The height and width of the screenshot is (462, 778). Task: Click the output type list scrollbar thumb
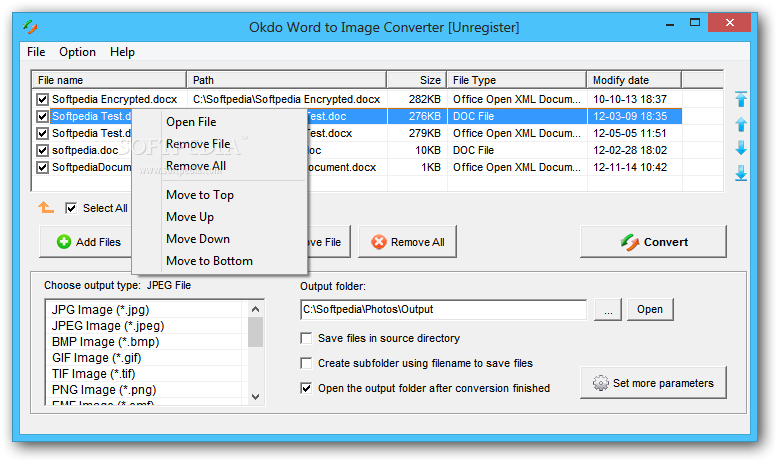[256, 332]
